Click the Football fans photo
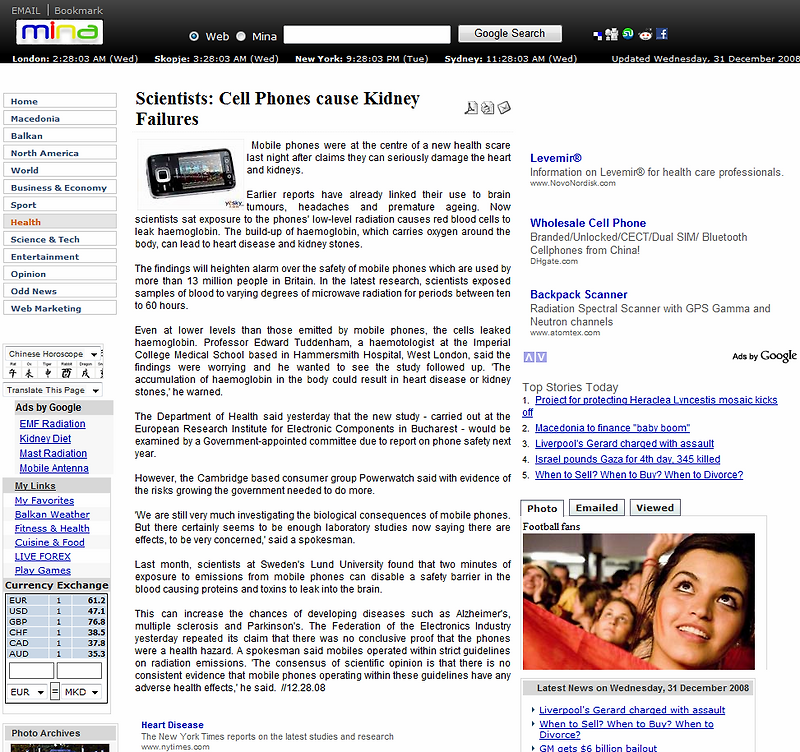This screenshot has width=800, height=752. coord(638,601)
